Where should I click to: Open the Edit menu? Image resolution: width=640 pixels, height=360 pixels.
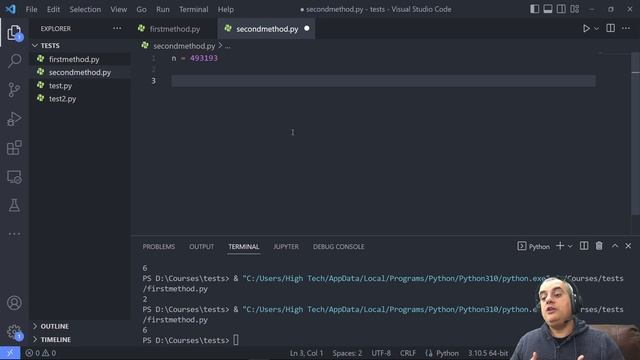(53, 9)
